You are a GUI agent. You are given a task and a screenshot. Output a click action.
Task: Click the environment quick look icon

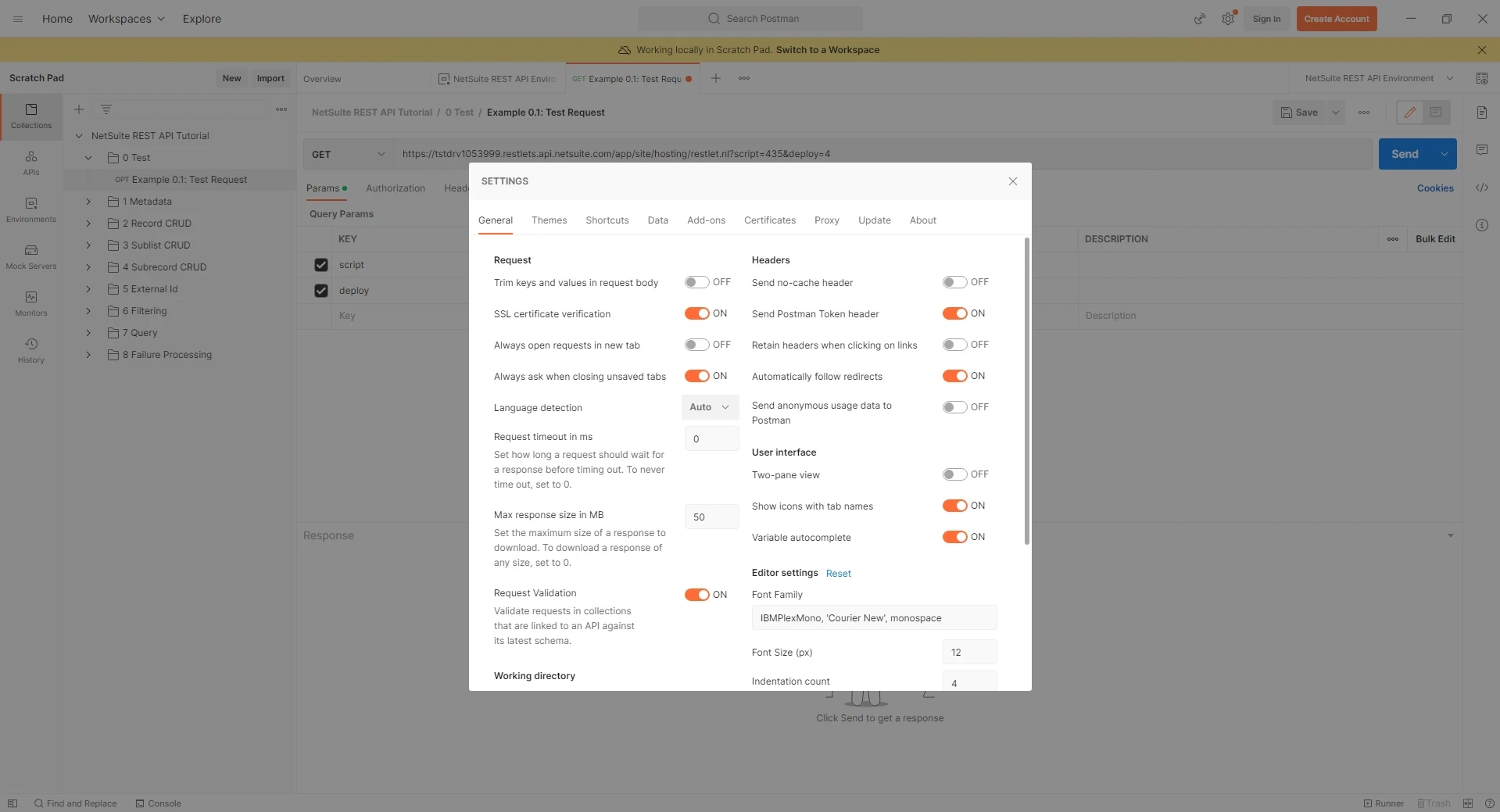[x=1481, y=78]
